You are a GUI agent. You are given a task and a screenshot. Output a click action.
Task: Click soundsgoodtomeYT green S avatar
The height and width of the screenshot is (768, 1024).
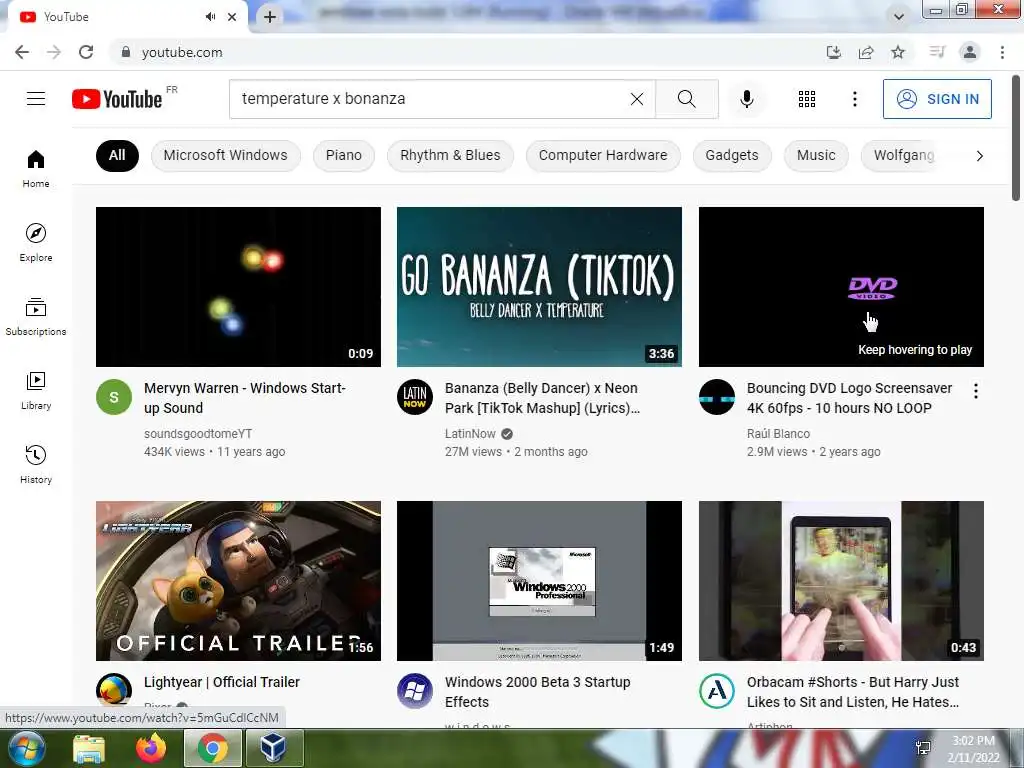point(114,397)
